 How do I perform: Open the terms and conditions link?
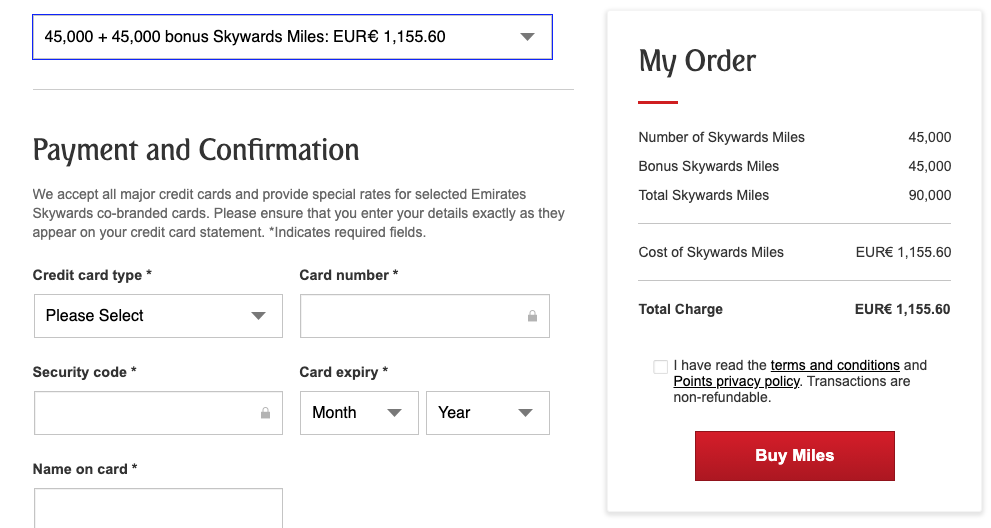[835, 365]
